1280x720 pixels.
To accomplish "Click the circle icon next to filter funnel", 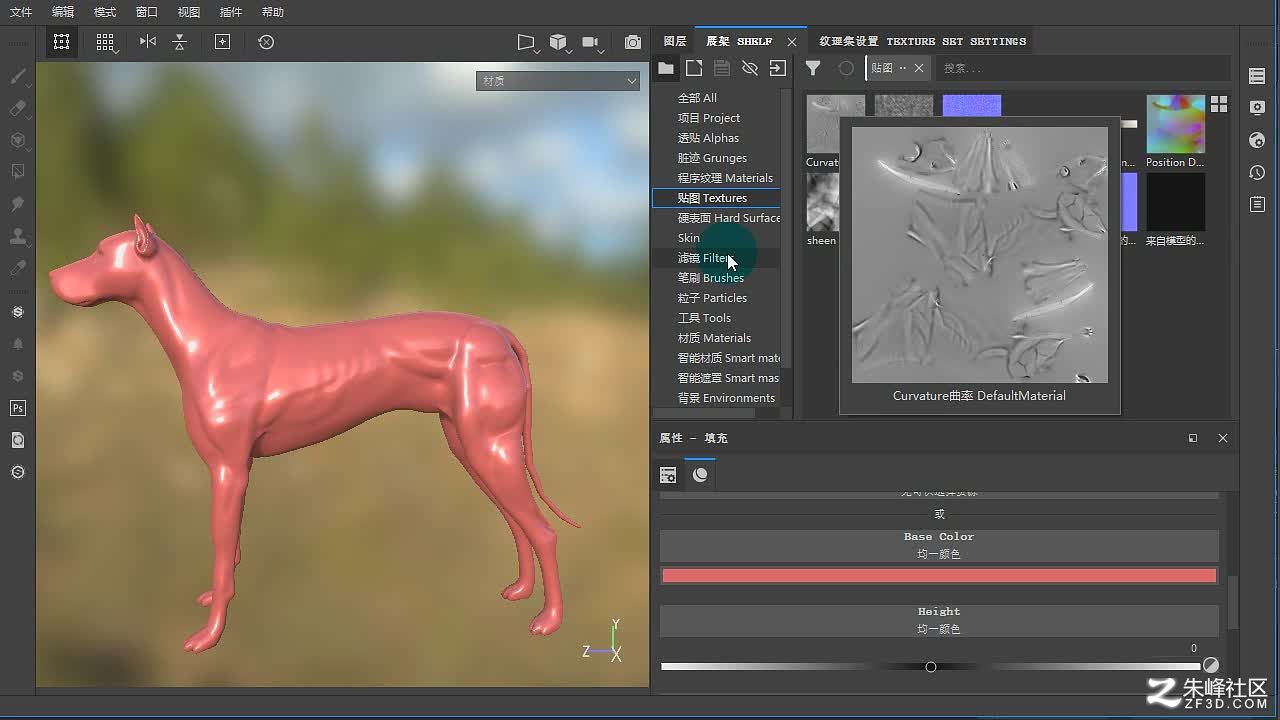I will pyautogui.click(x=846, y=68).
